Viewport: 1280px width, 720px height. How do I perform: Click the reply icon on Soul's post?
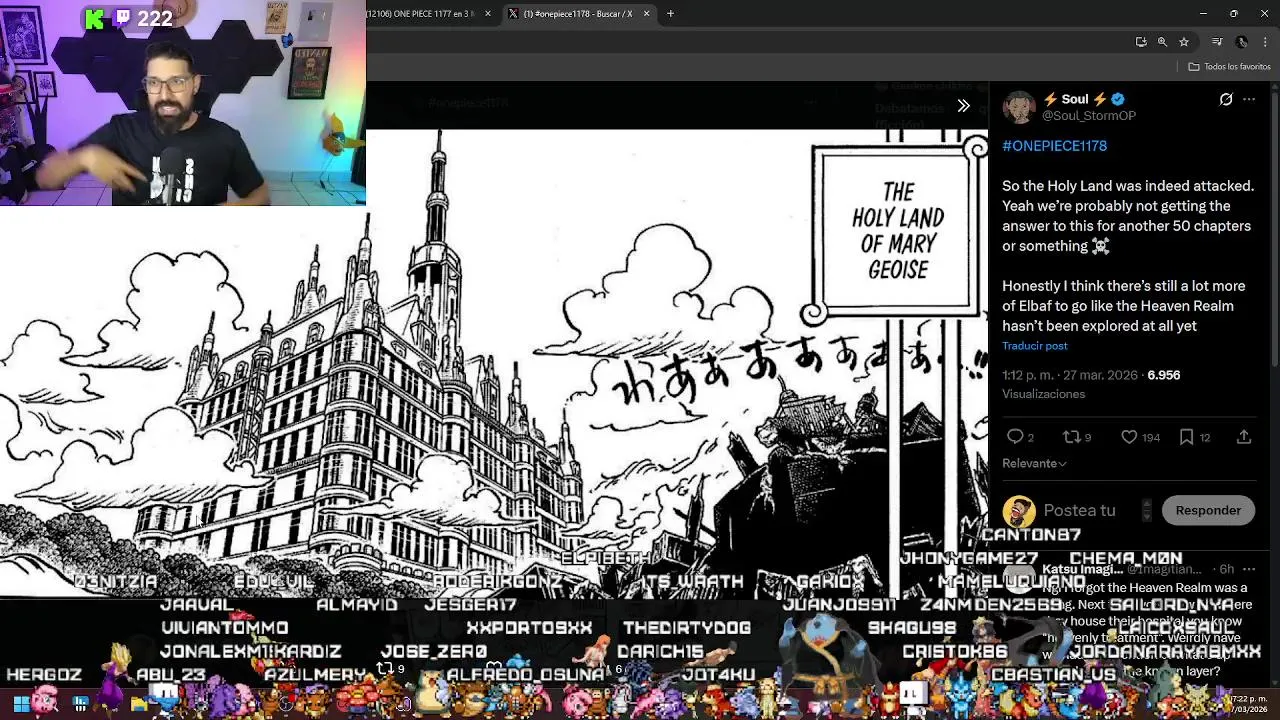pyautogui.click(x=1015, y=437)
